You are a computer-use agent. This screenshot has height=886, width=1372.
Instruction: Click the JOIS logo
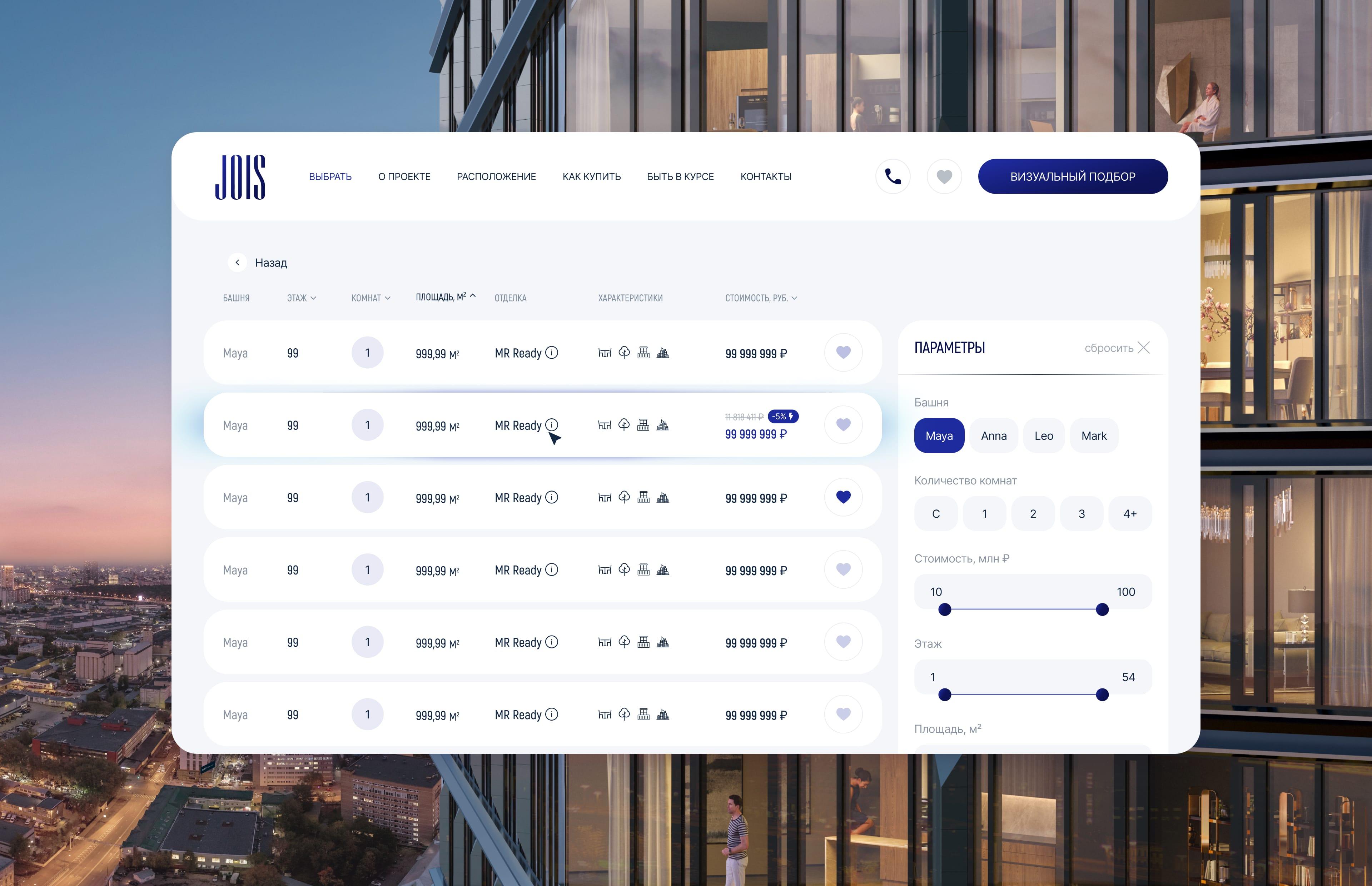pos(240,176)
